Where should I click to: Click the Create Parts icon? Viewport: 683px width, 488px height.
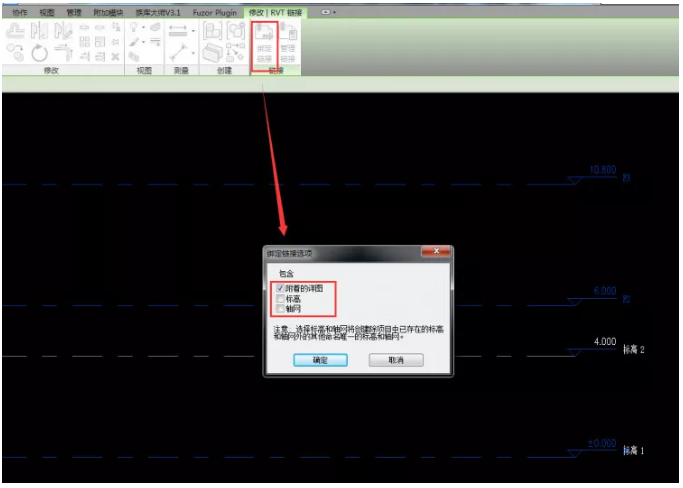click(213, 53)
